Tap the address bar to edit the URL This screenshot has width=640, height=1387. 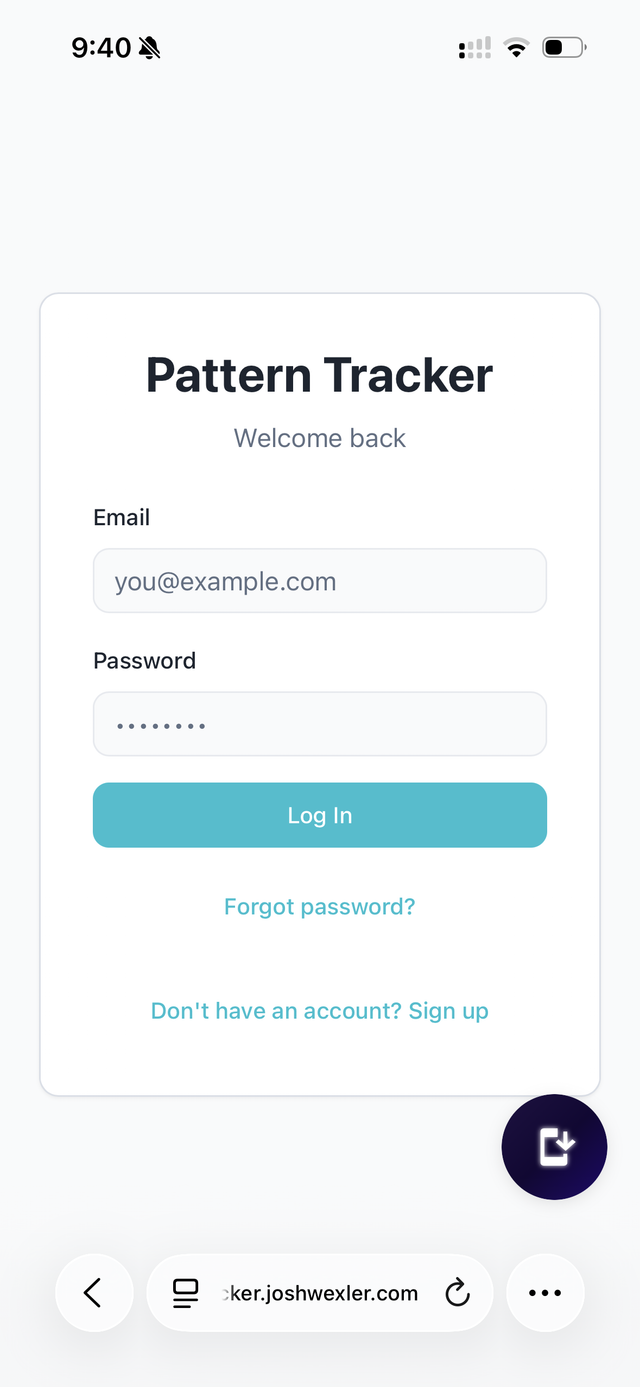[320, 1292]
